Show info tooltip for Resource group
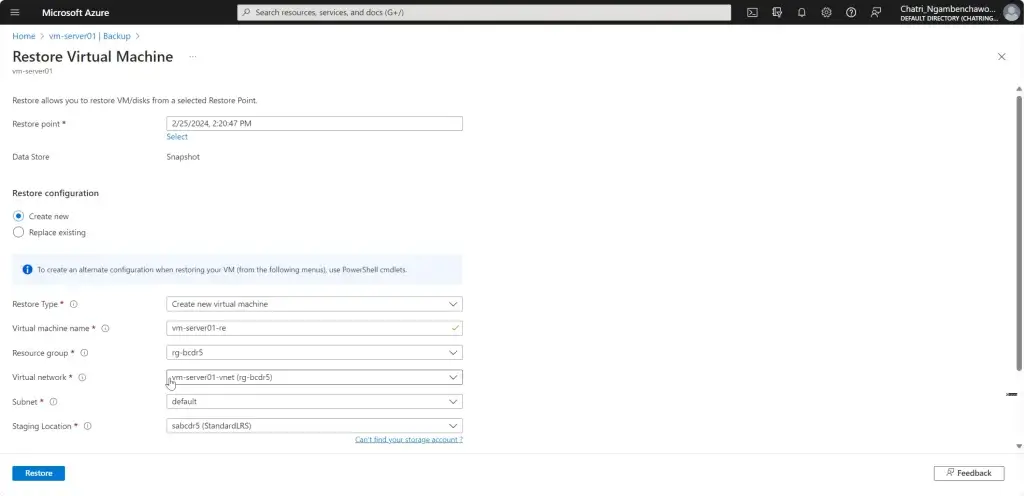 [x=84, y=353]
